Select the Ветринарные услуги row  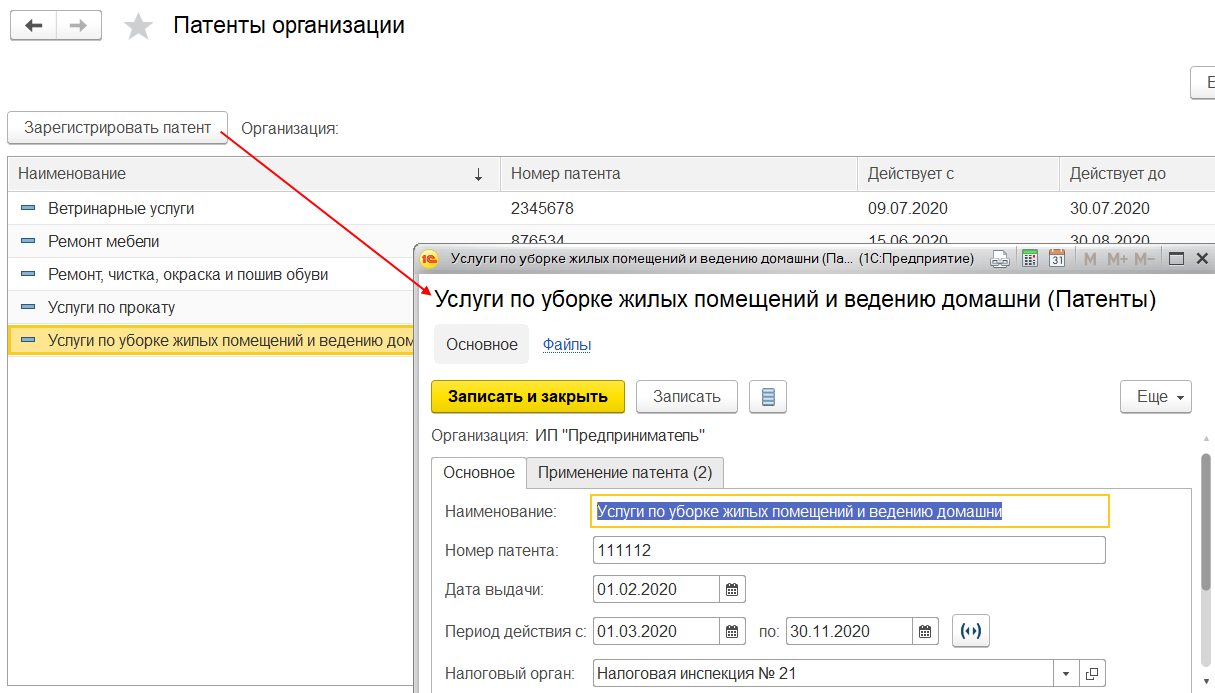[x=611, y=209]
